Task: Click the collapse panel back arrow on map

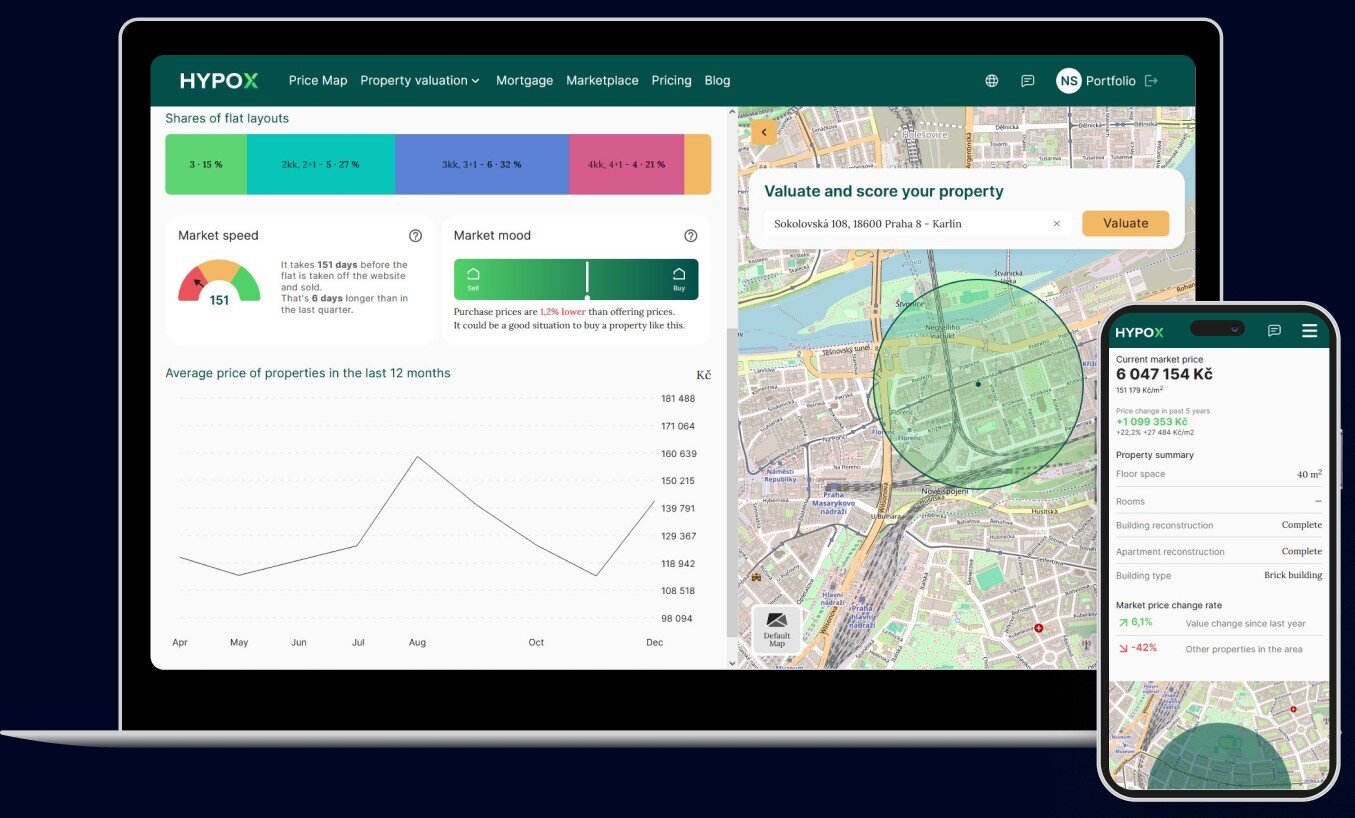Action: pyautogui.click(x=764, y=132)
